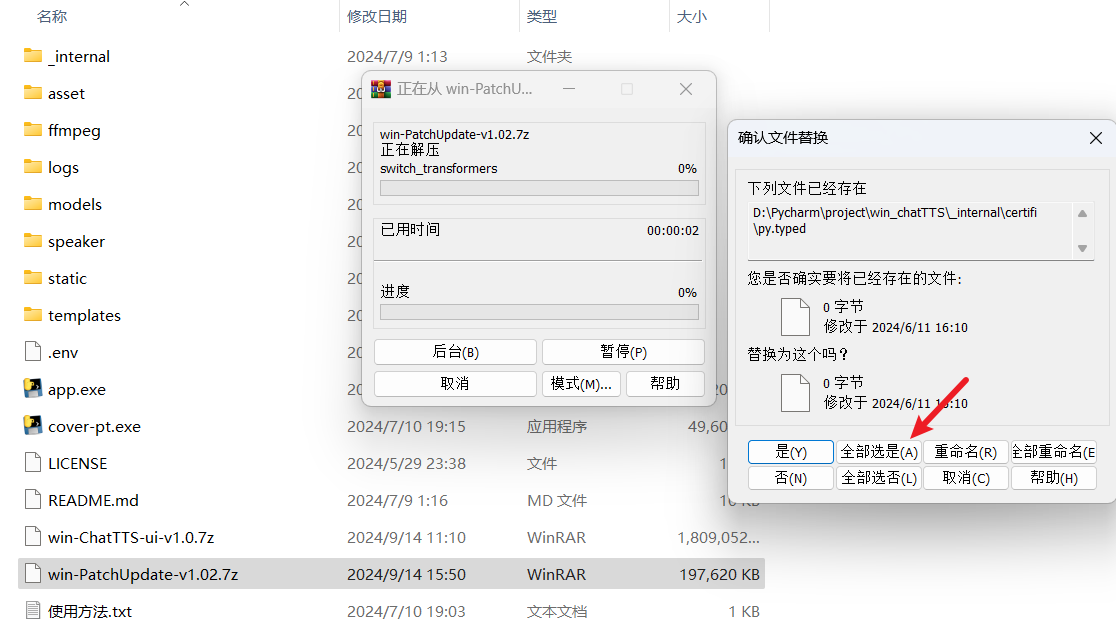Click the _internal folder icon
The height and width of the screenshot is (626, 1116).
(x=33, y=55)
